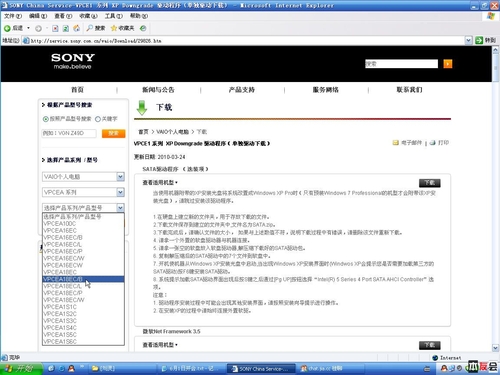
Task: Click the model number input field (例如: VGN Z46D)
Action: click(x=69, y=133)
